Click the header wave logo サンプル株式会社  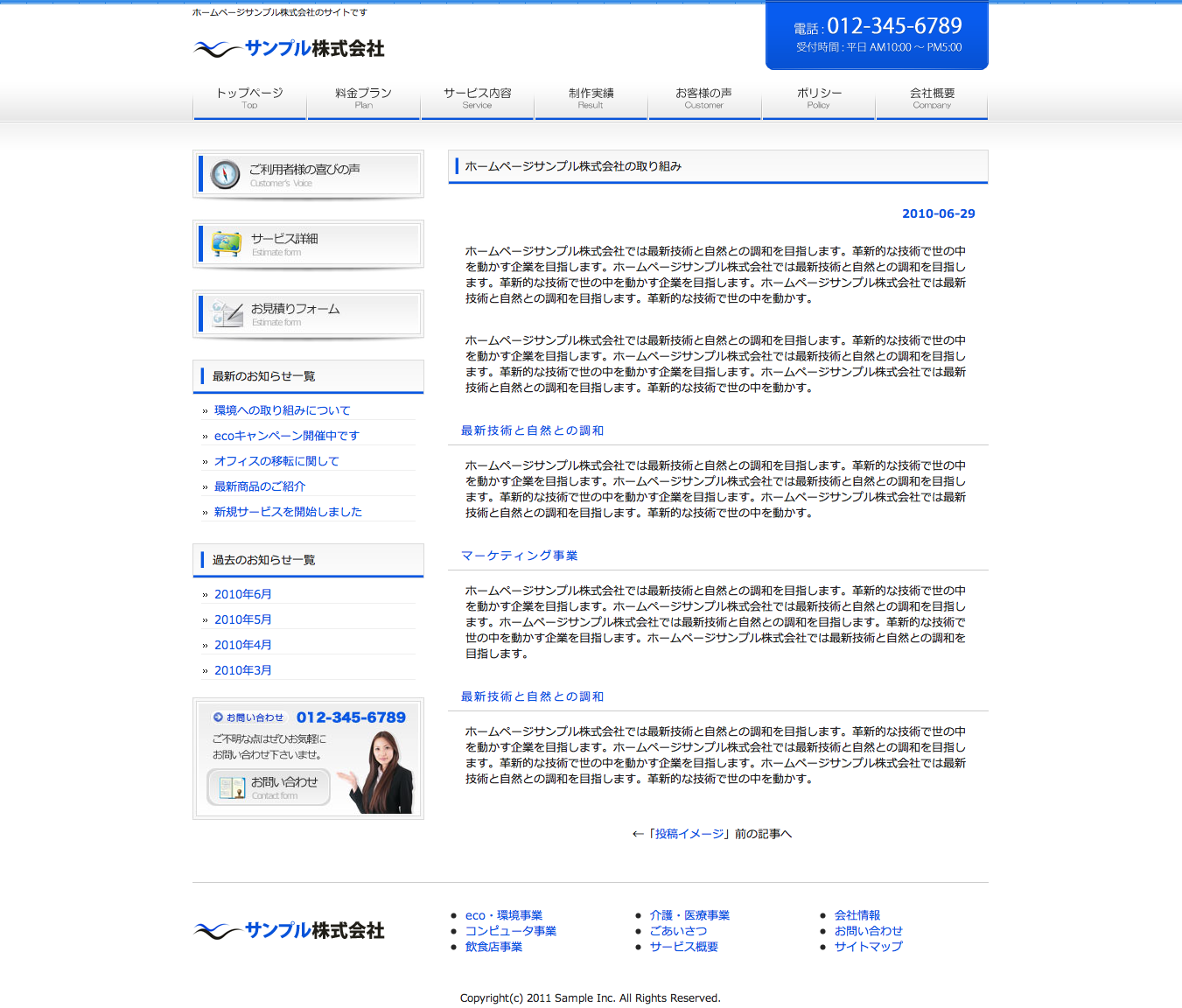click(x=289, y=49)
